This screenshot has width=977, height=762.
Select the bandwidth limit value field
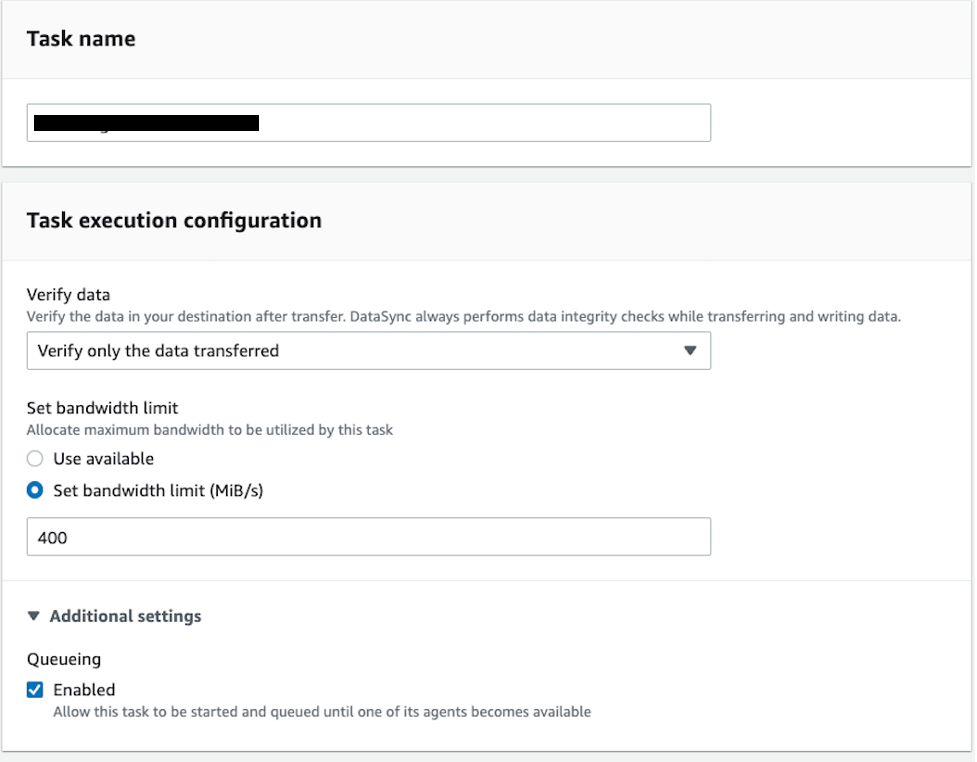pyautogui.click(x=370, y=536)
